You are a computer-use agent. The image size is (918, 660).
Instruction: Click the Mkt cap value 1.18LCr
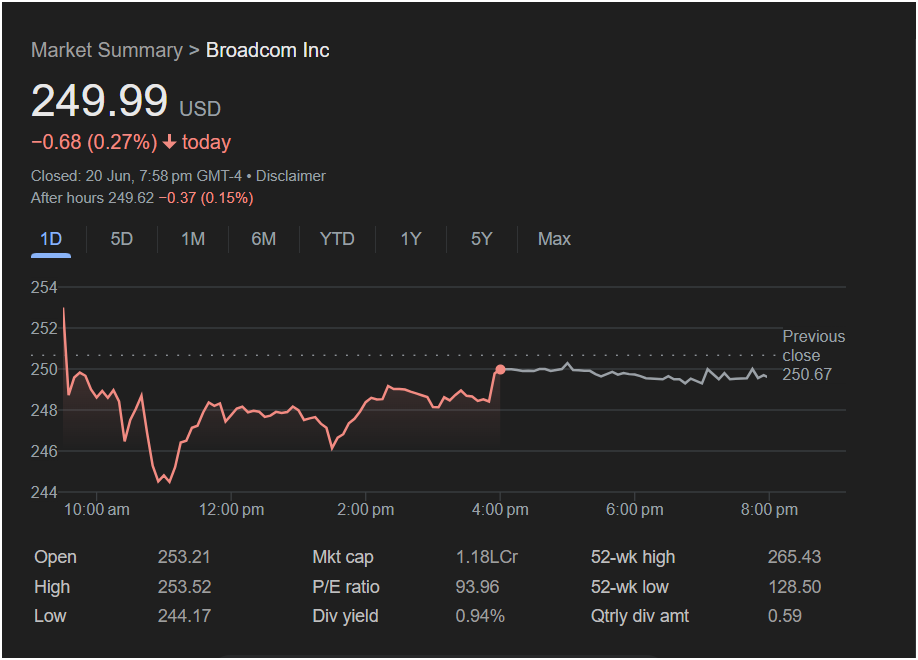tap(487, 557)
